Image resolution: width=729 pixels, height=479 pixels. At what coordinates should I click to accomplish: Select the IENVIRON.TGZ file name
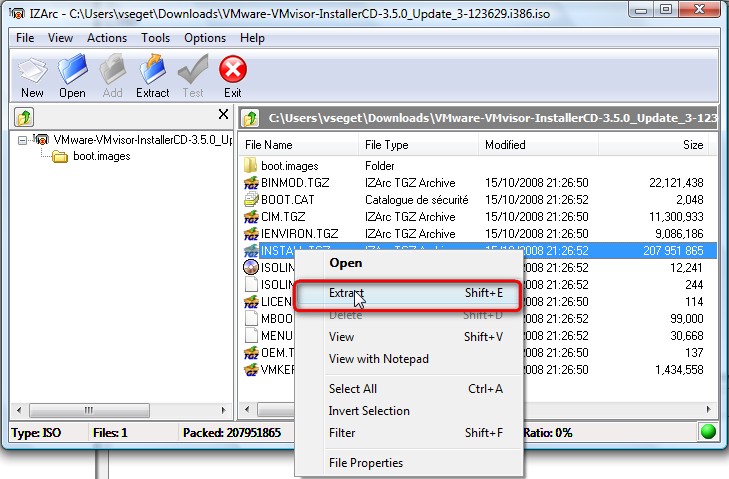click(300, 233)
